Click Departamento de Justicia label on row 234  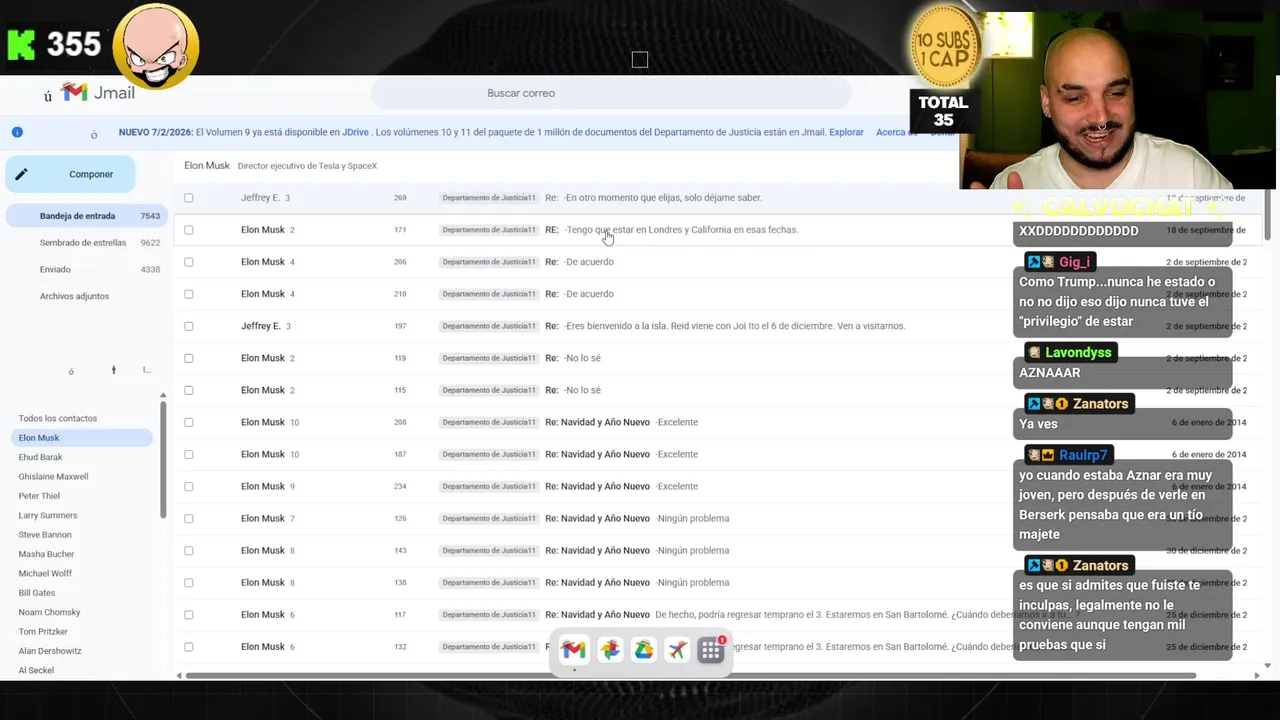tap(489, 486)
